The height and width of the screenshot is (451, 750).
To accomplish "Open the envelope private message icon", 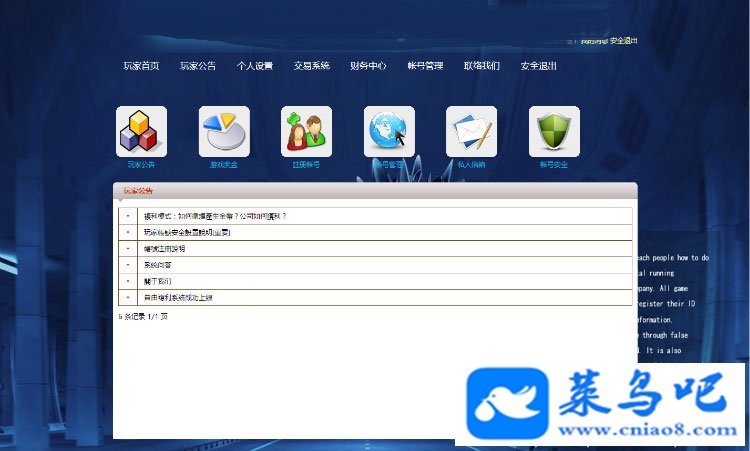I will click(472, 132).
